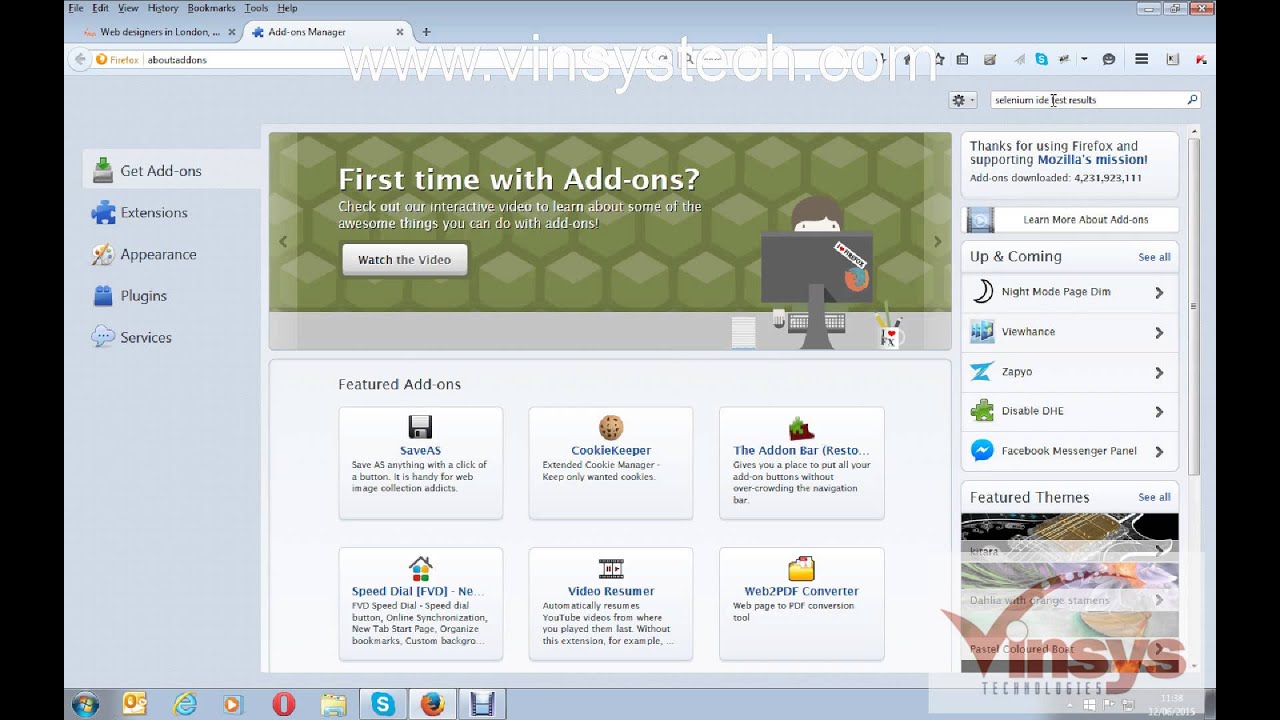The width and height of the screenshot is (1280, 720).
Task: Select the Ixtara theme thumbnail
Action: [1070, 538]
